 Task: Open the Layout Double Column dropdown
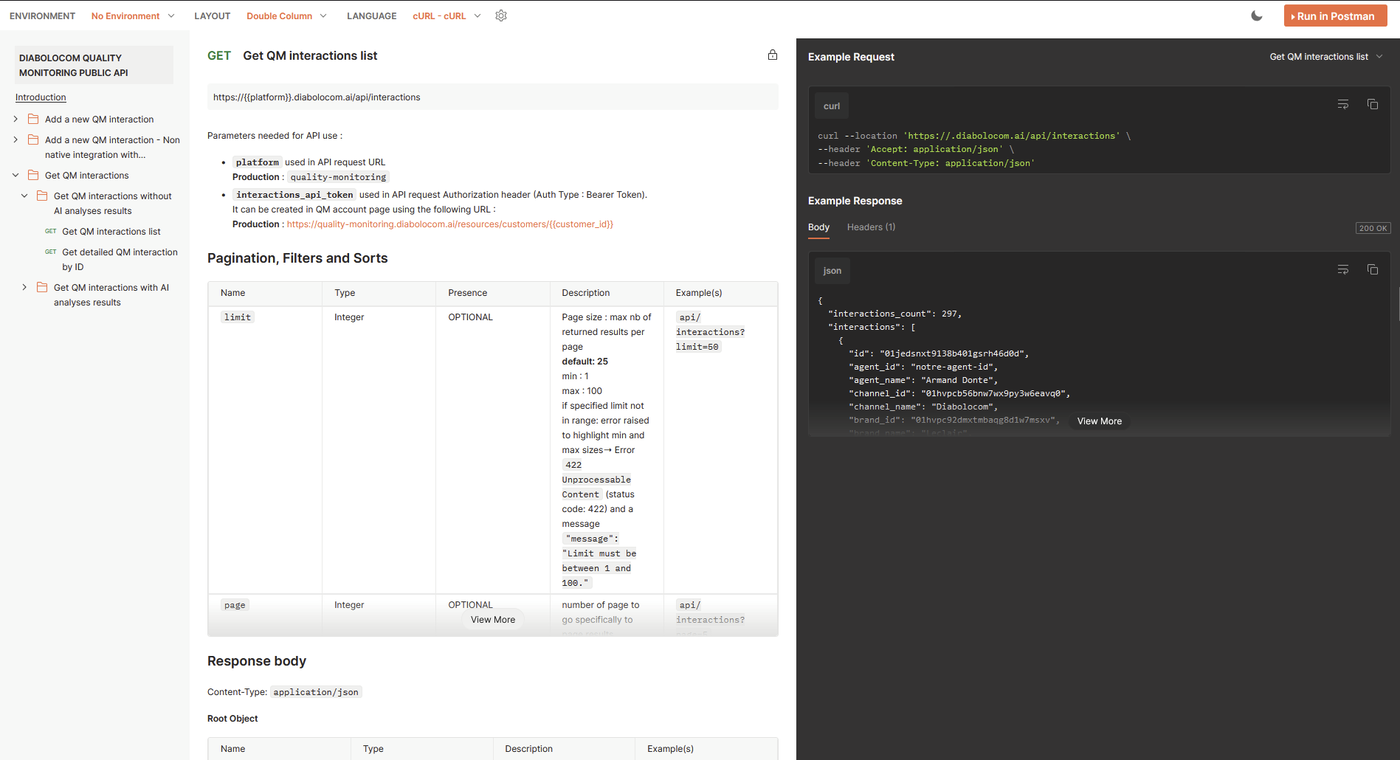286,16
